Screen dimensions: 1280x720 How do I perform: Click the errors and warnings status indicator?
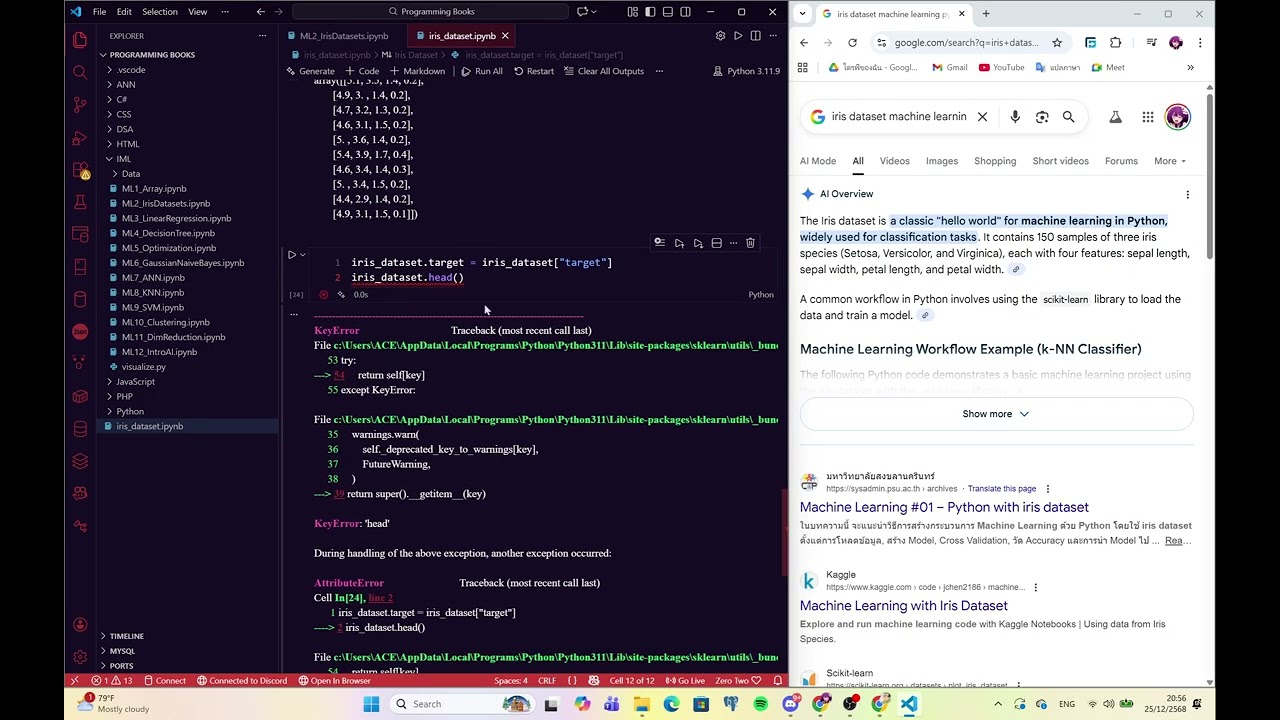(112, 681)
